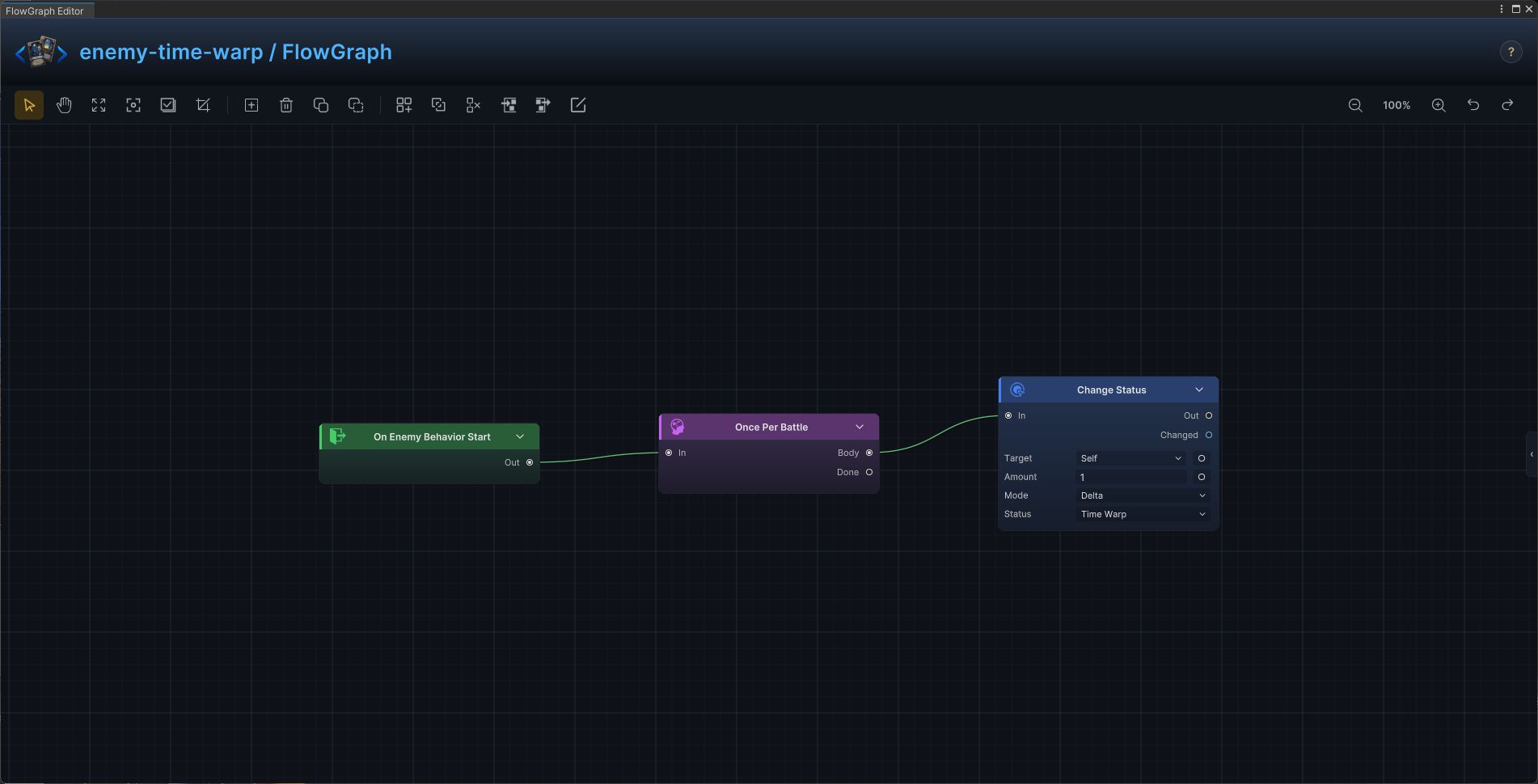Click the Change Status node title
The image size is (1538, 784).
pyautogui.click(x=1112, y=390)
